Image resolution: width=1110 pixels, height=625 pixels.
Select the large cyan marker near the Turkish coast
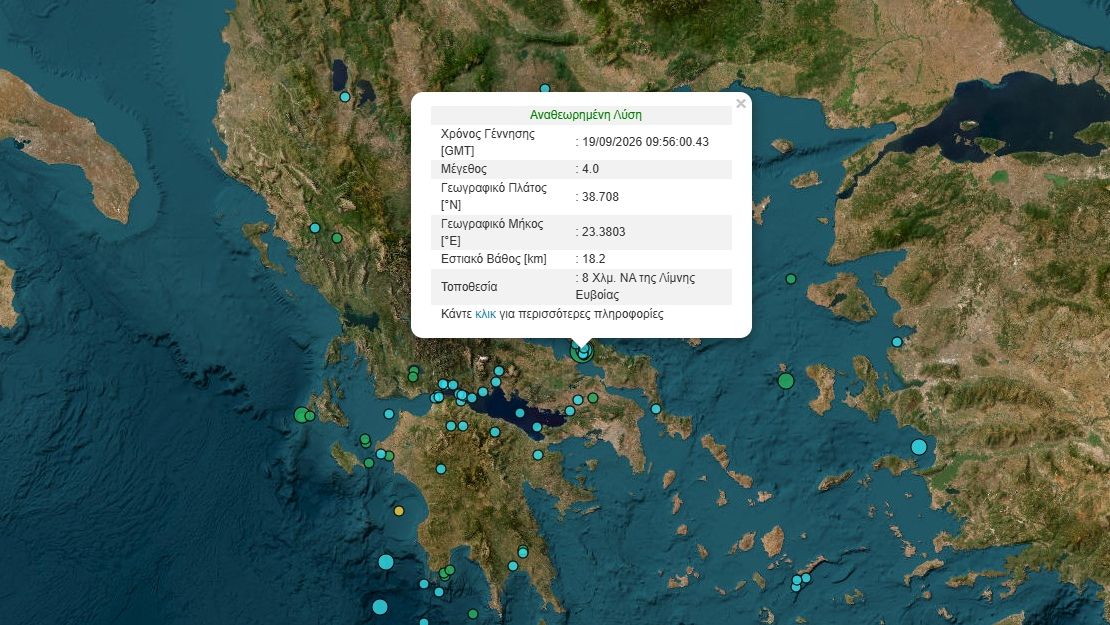point(919,447)
